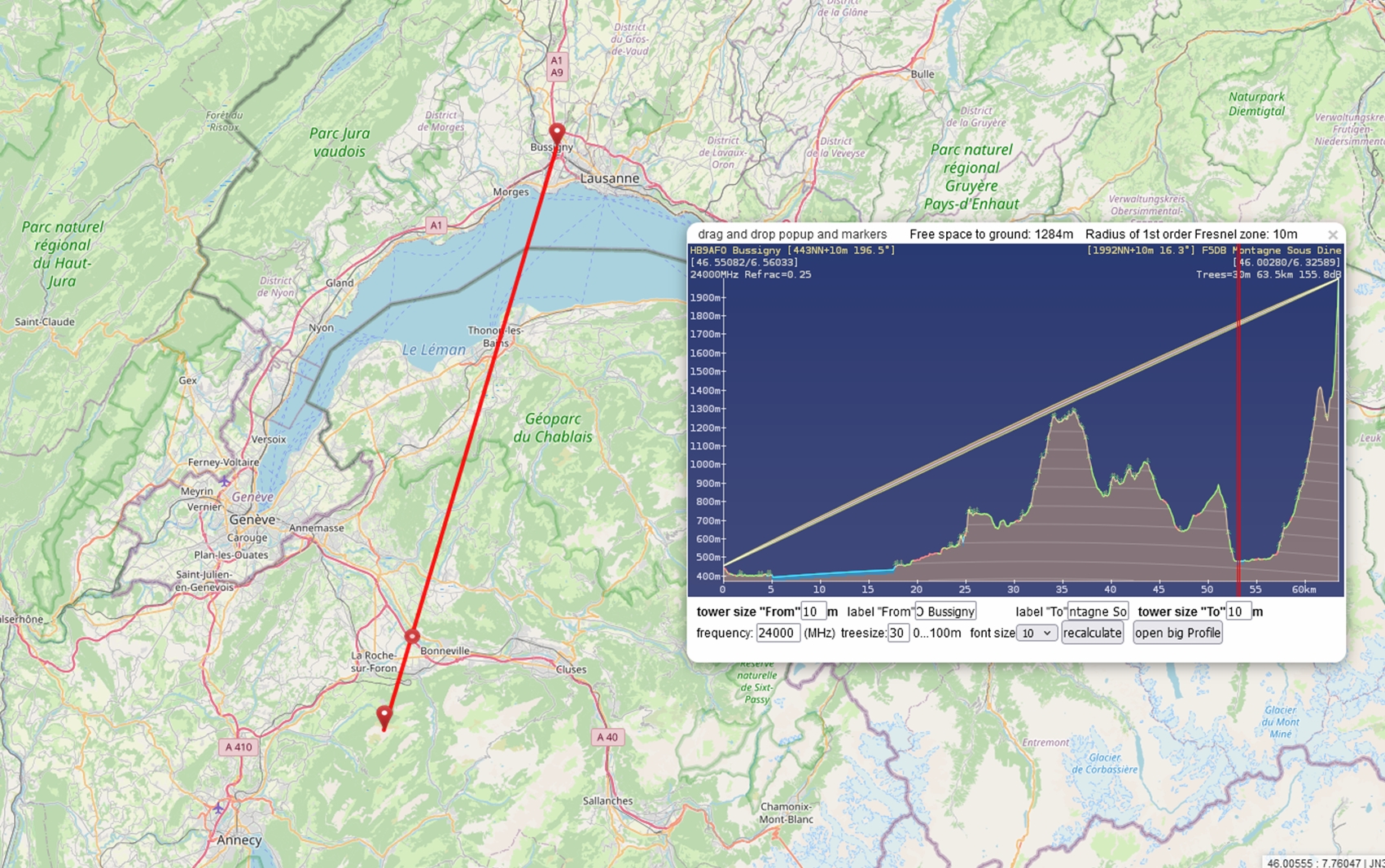Screen dimensions: 1385x868
Task: Click the treesize input field
Action: pos(898,633)
